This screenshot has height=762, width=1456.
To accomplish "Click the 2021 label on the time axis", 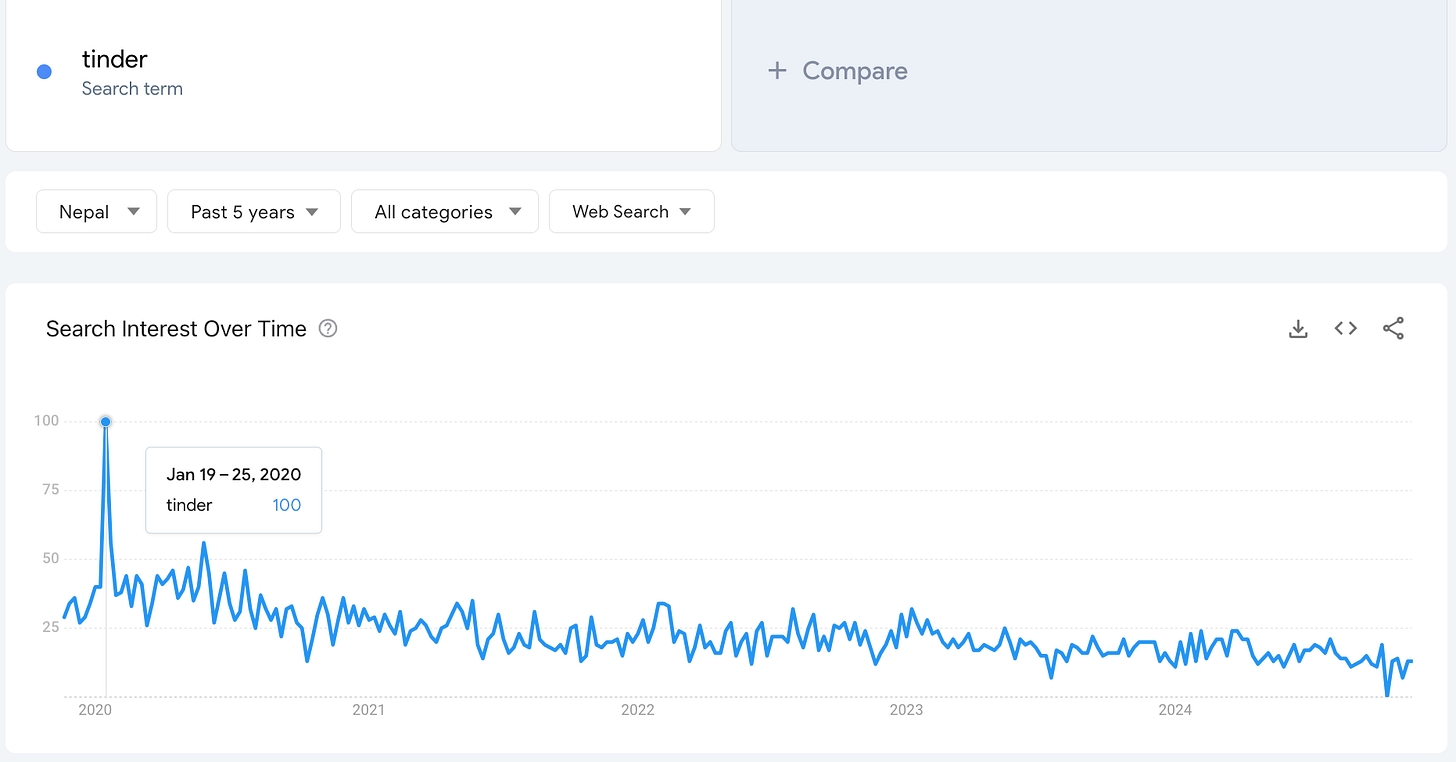I will click(368, 710).
